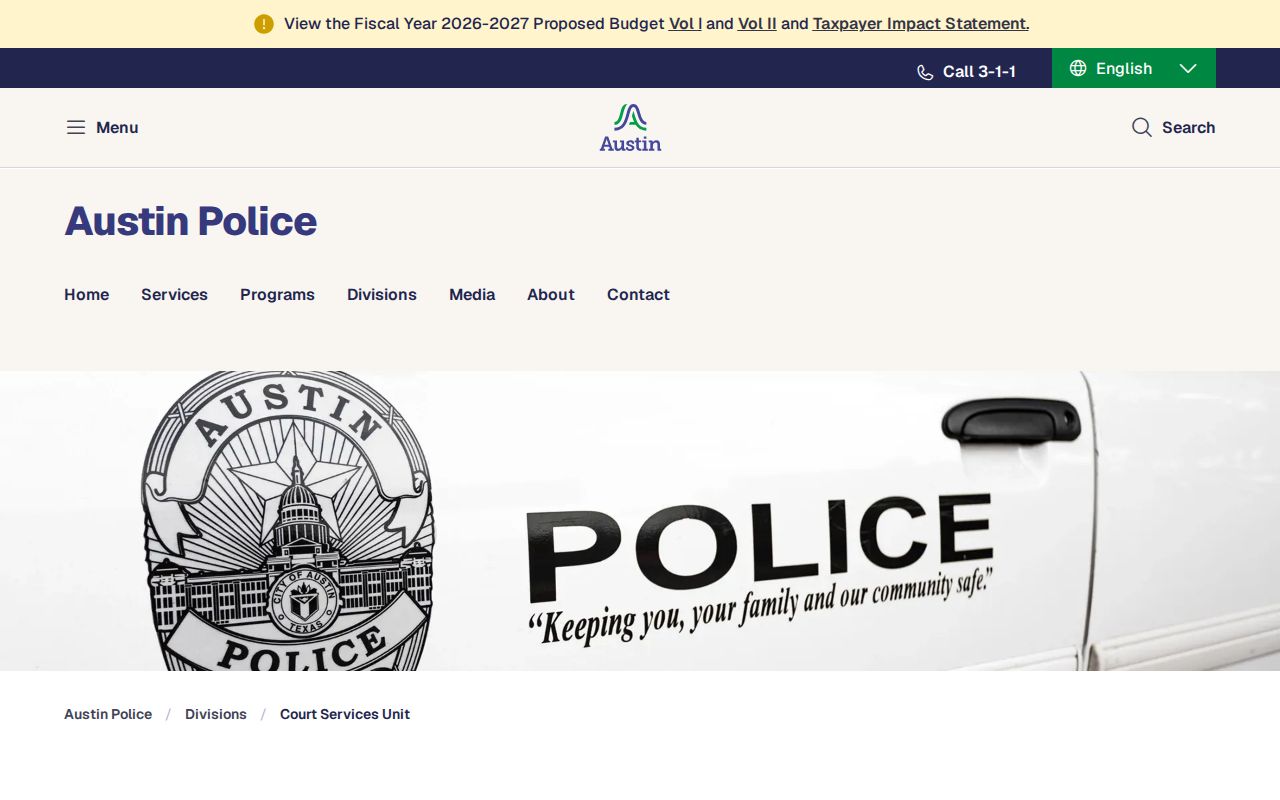
Task: Open the Home nav item
Action: pyautogui.click(x=87, y=294)
